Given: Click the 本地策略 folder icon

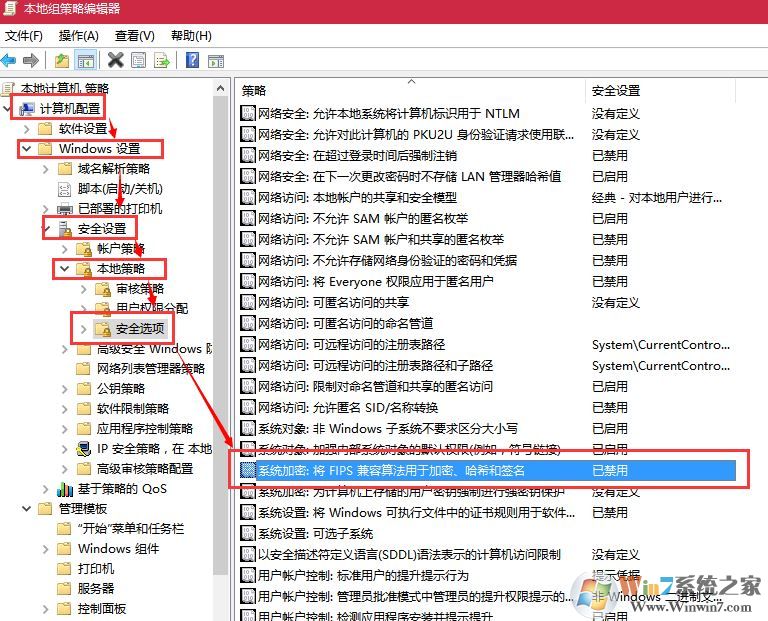Looking at the screenshot, I should tap(84, 269).
